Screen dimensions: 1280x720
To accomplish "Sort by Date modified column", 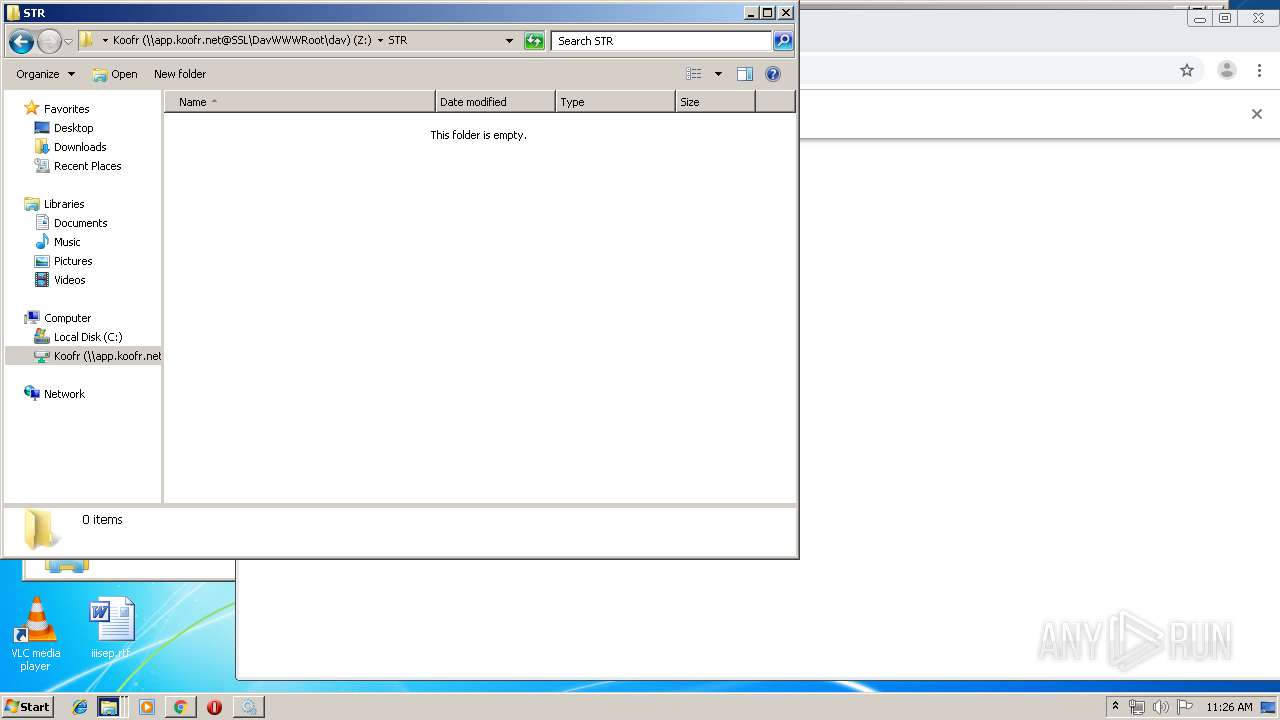I will (x=496, y=102).
